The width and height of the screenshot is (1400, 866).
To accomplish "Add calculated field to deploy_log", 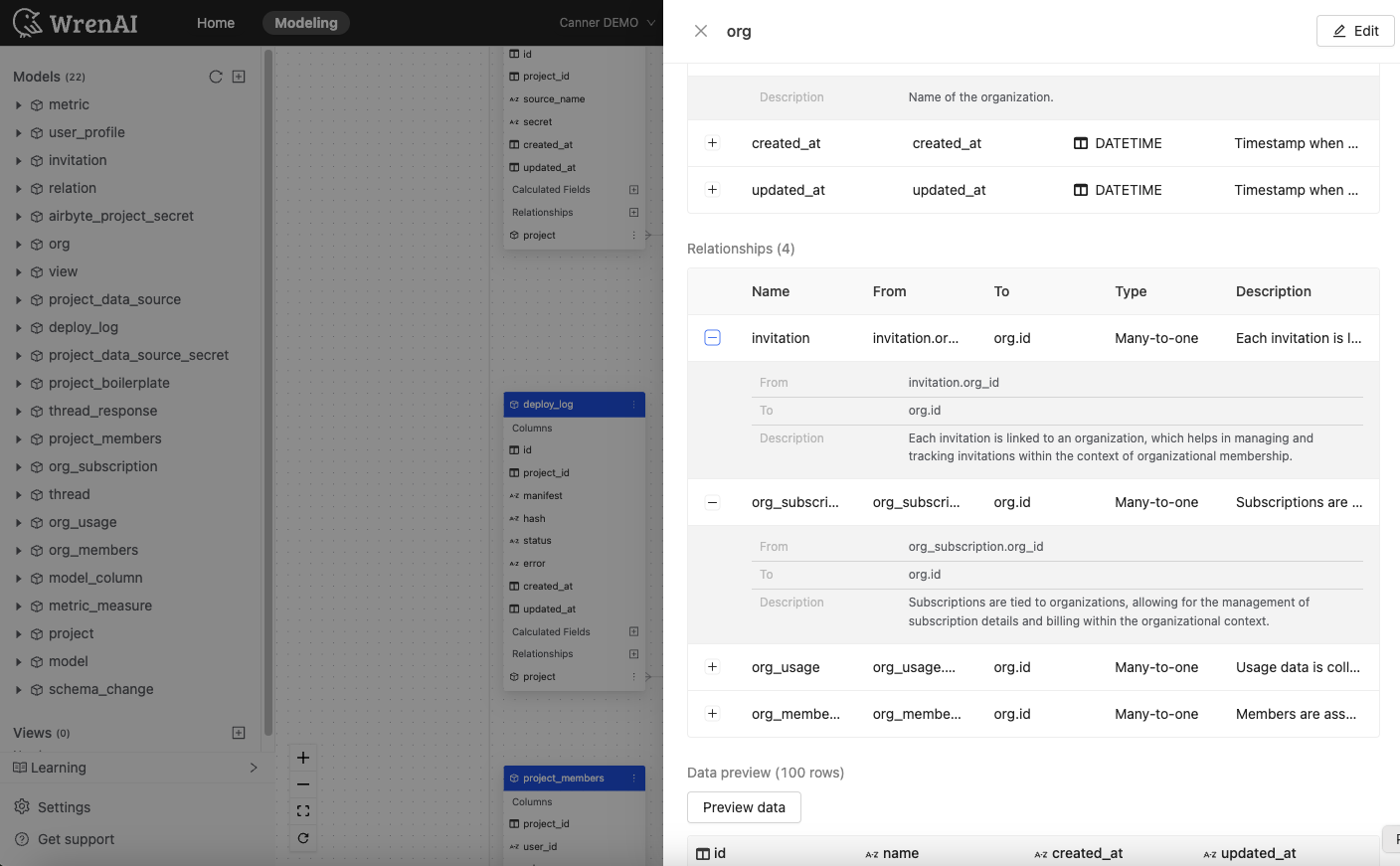I will [633, 632].
